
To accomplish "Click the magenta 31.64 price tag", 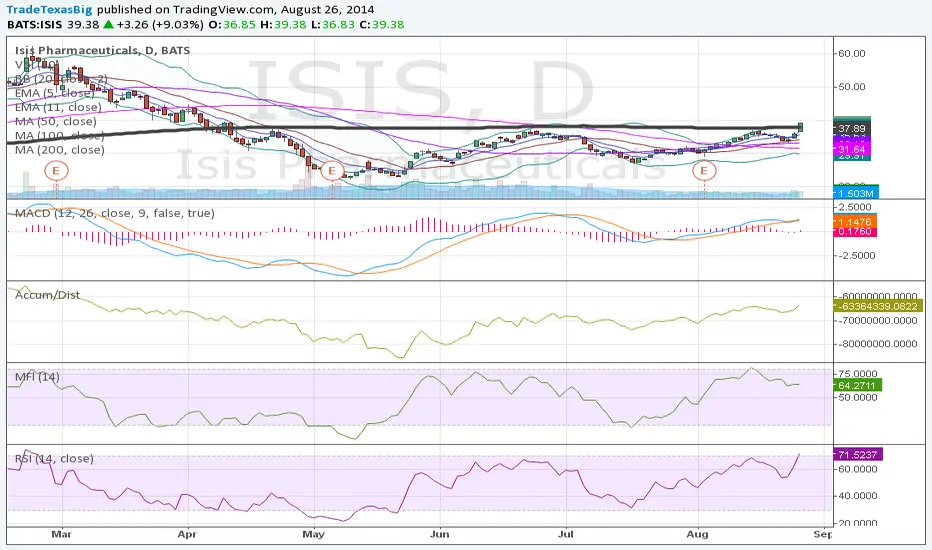I will coord(852,149).
